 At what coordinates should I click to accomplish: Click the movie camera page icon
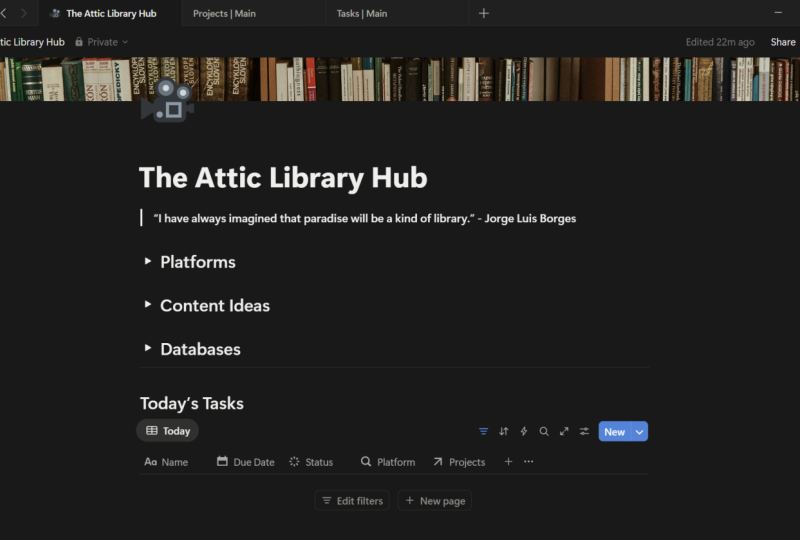tap(167, 101)
